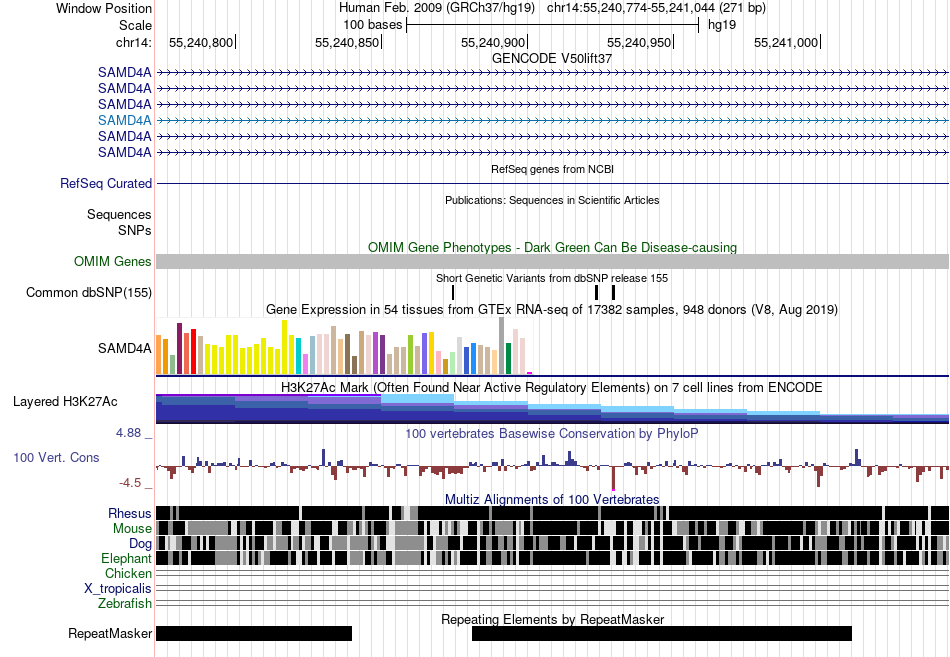
Task: Click the Human Feb. 2009 (GRCh37/hg19) text
Action: pyautogui.click(x=437, y=8)
